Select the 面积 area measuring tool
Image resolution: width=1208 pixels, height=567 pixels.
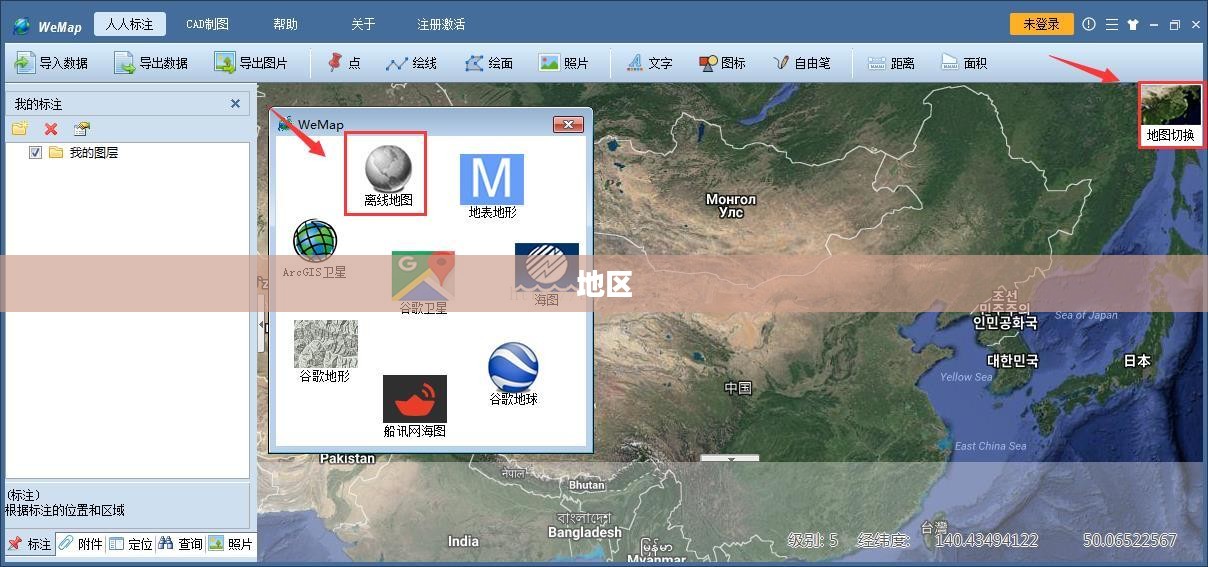tap(964, 63)
